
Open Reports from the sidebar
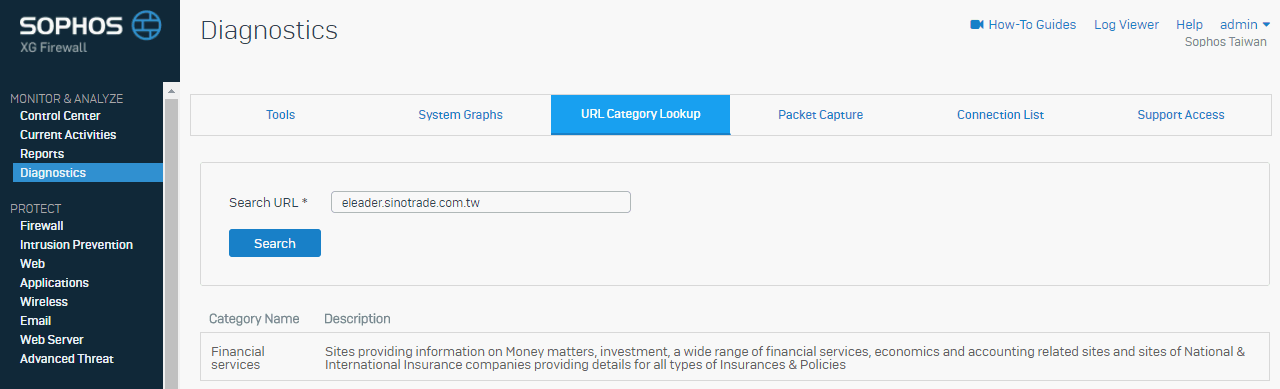click(42, 154)
